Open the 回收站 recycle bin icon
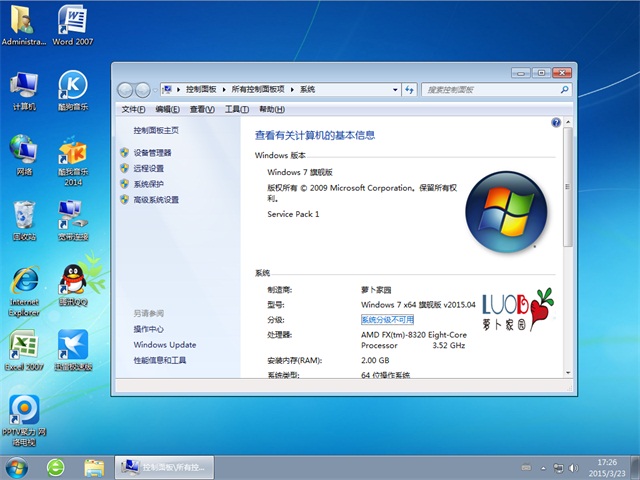 [24, 220]
